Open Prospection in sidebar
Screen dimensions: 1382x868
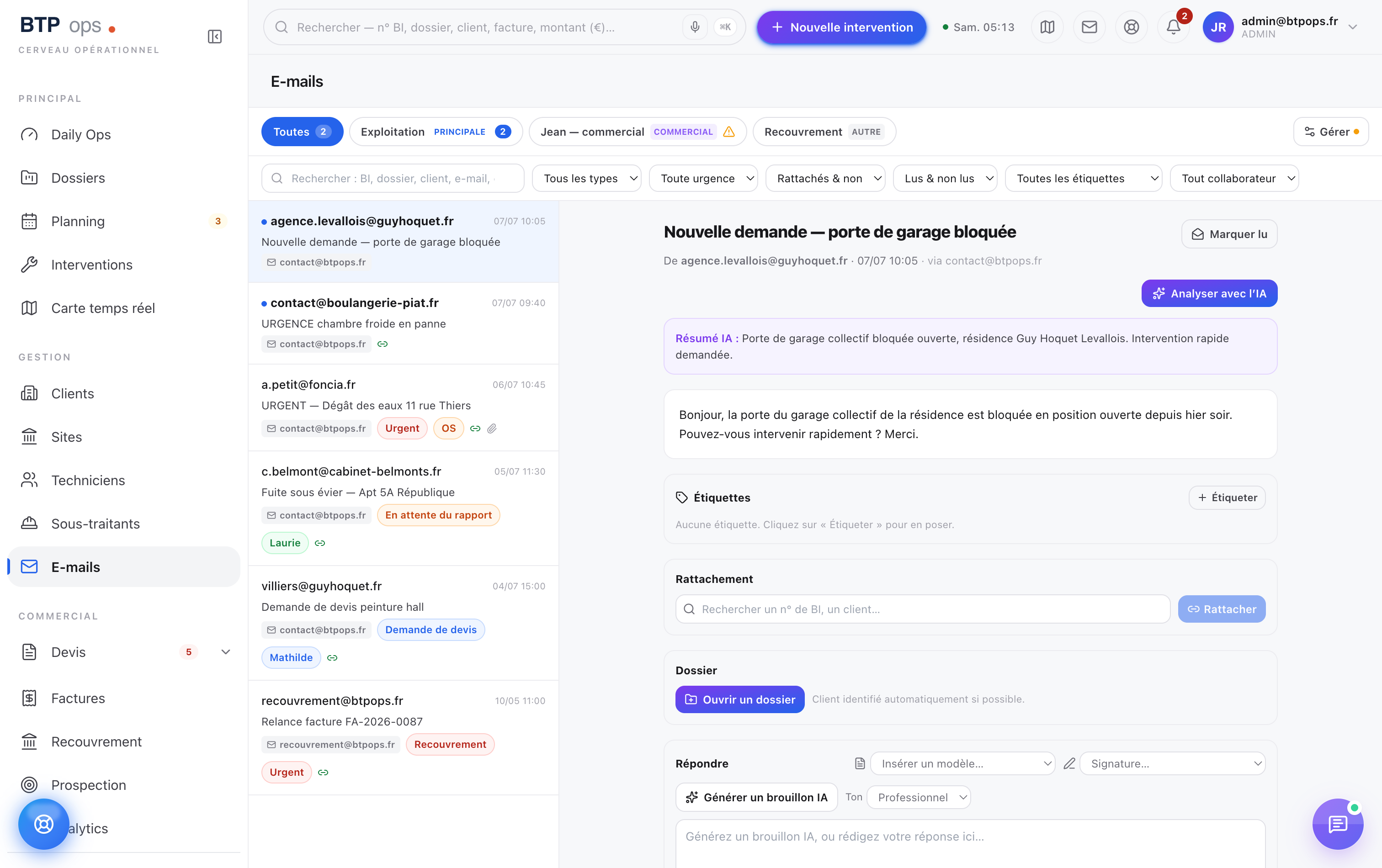[x=124, y=785]
